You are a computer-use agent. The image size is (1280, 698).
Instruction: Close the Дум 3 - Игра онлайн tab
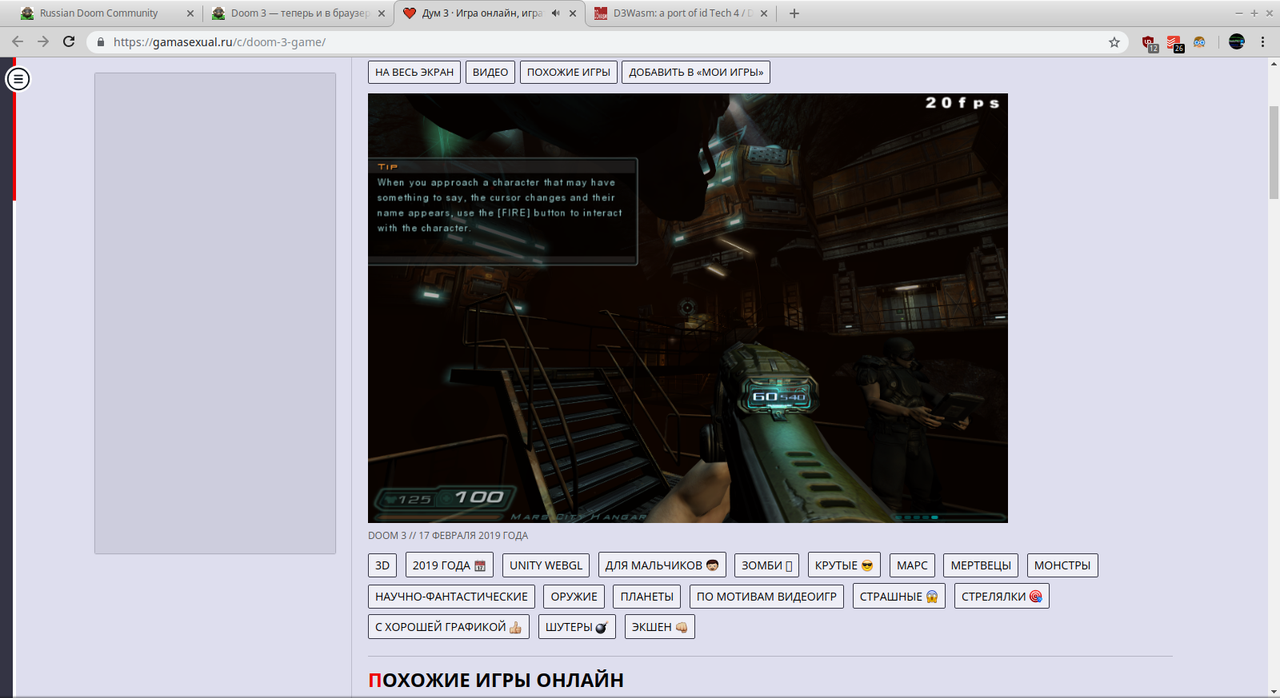[572, 14]
